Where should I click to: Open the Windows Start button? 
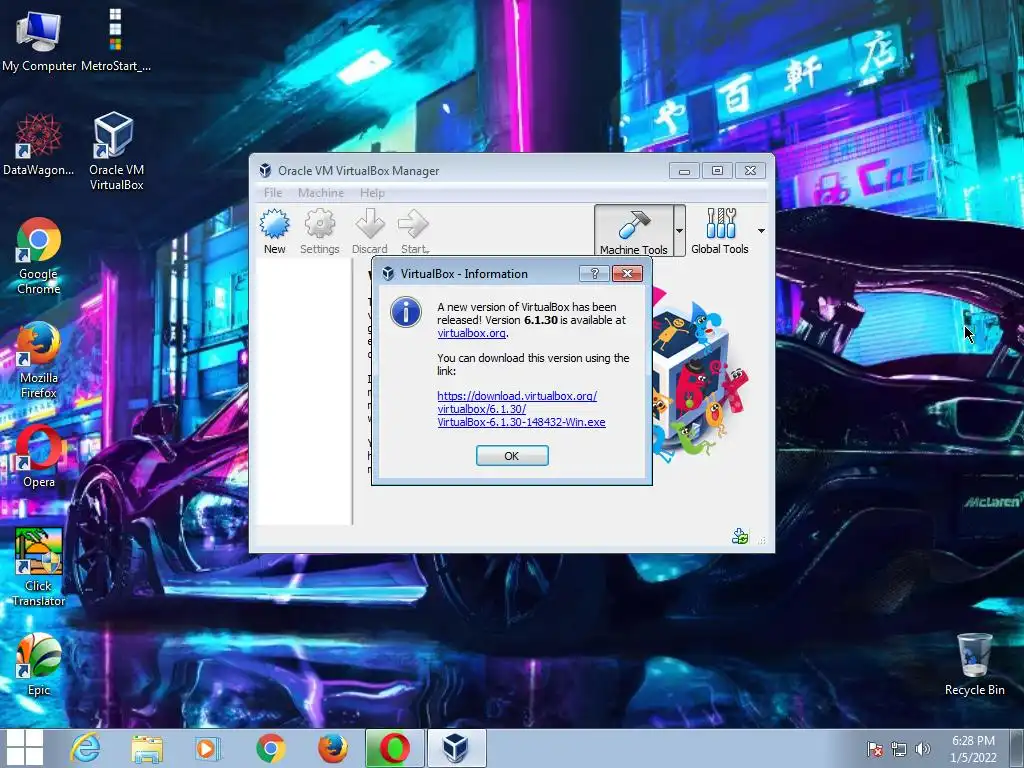pos(24,748)
